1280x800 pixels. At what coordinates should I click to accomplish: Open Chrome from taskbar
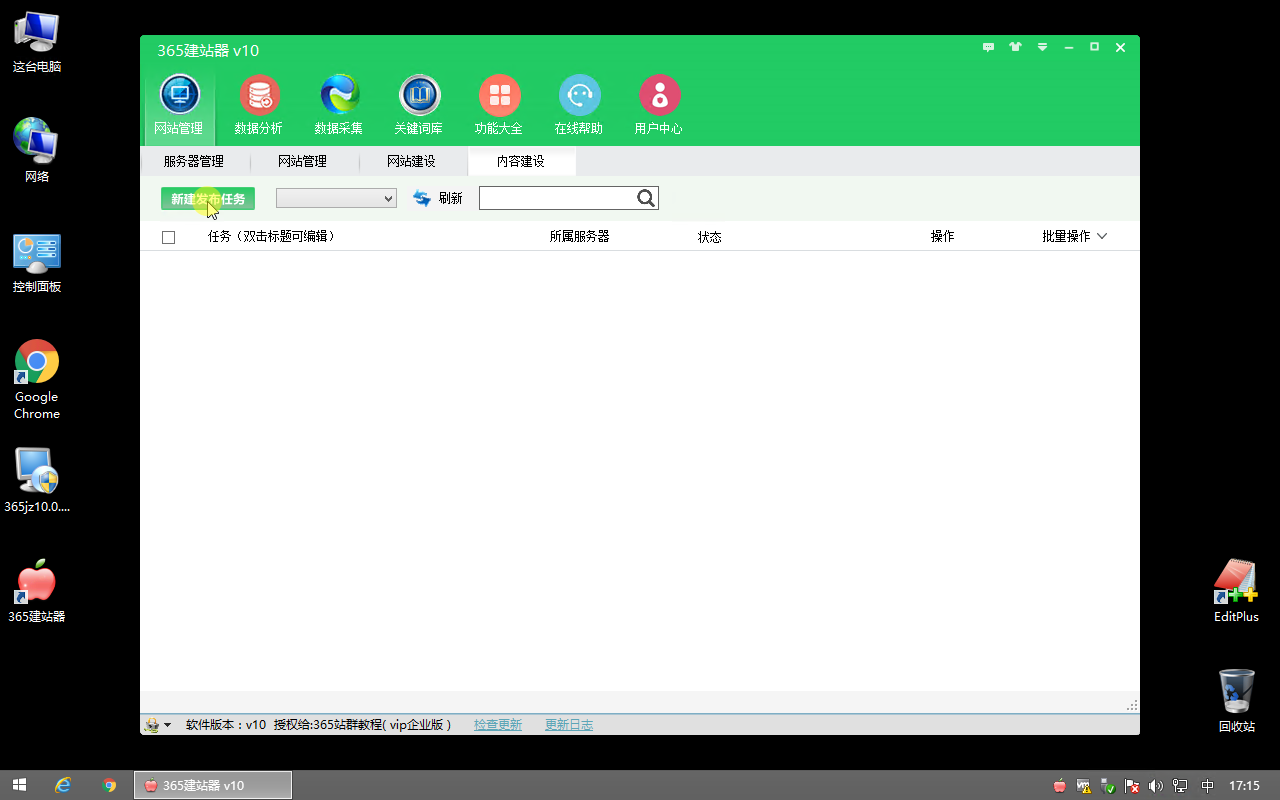110,785
